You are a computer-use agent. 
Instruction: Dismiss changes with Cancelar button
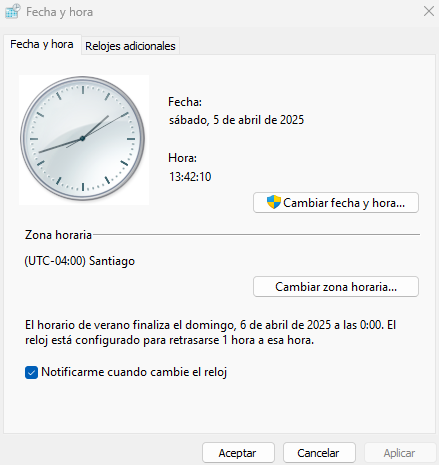tap(319, 453)
